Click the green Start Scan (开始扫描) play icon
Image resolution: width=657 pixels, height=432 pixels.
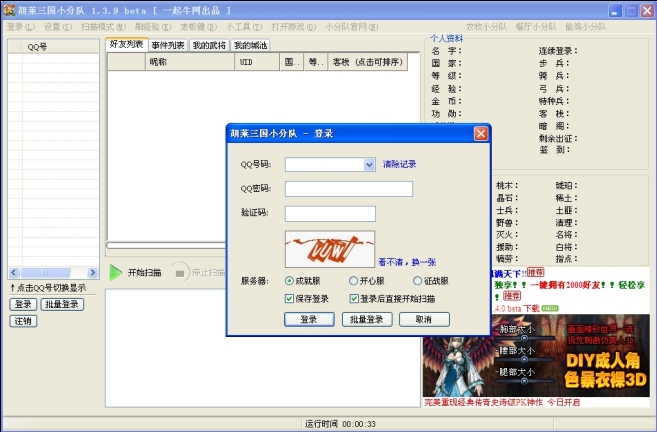point(116,272)
